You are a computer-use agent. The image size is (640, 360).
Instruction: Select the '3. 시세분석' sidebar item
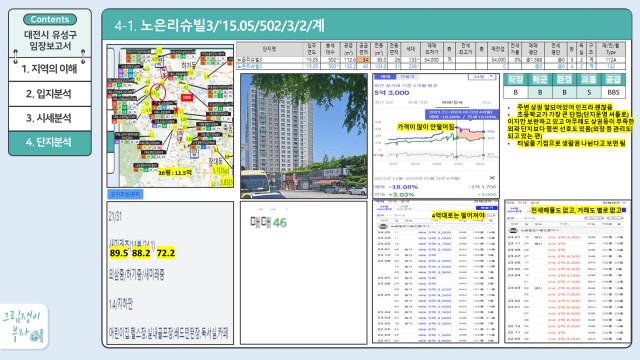[x=50, y=118]
